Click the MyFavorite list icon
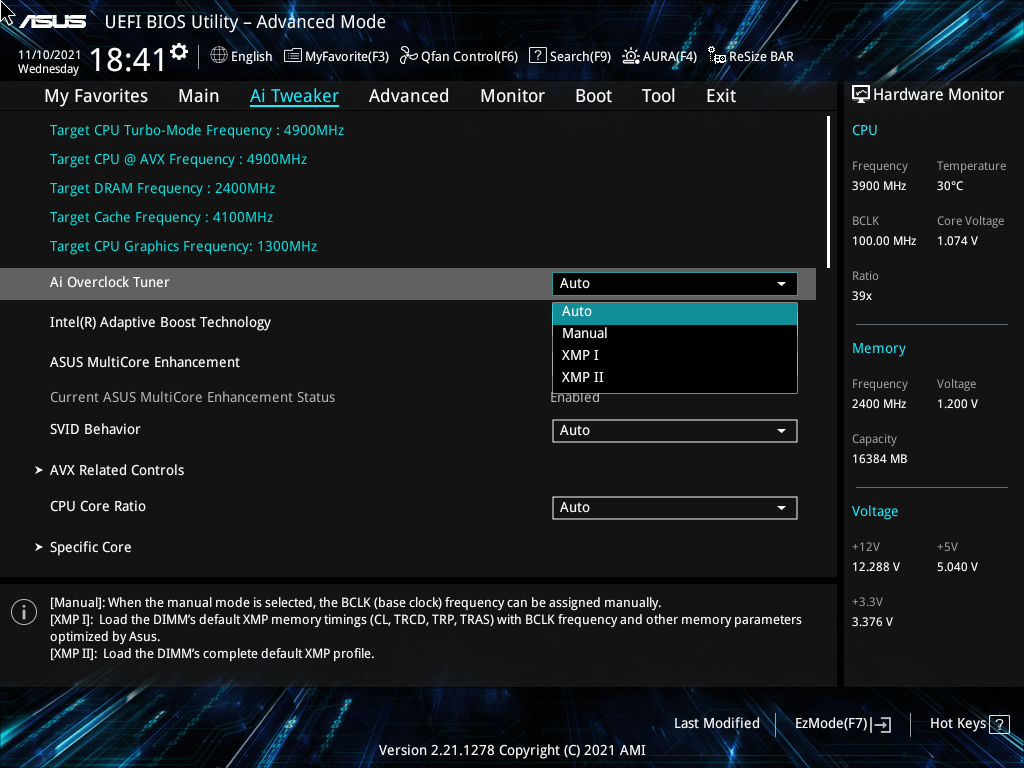1024x768 pixels. pyautogui.click(x=293, y=56)
